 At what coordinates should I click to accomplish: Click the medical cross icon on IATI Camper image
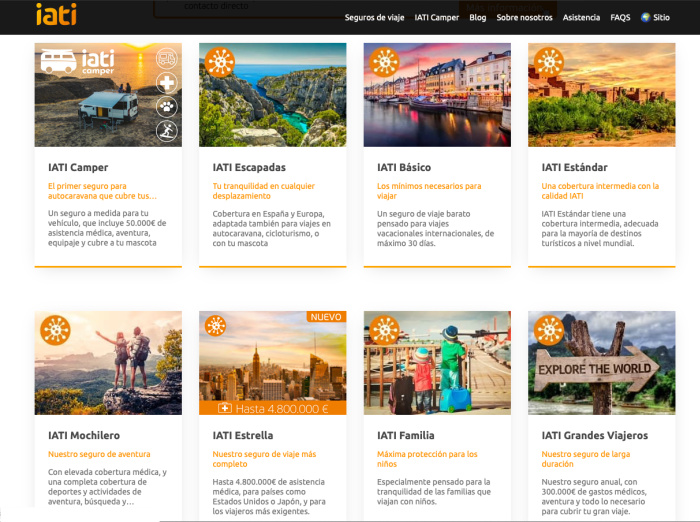167,83
